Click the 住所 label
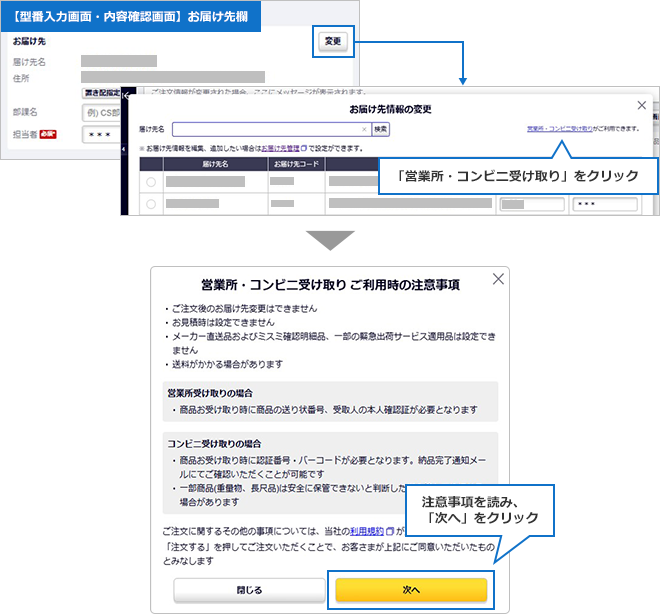The width and height of the screenshot is (660, 614). [21, 78]
